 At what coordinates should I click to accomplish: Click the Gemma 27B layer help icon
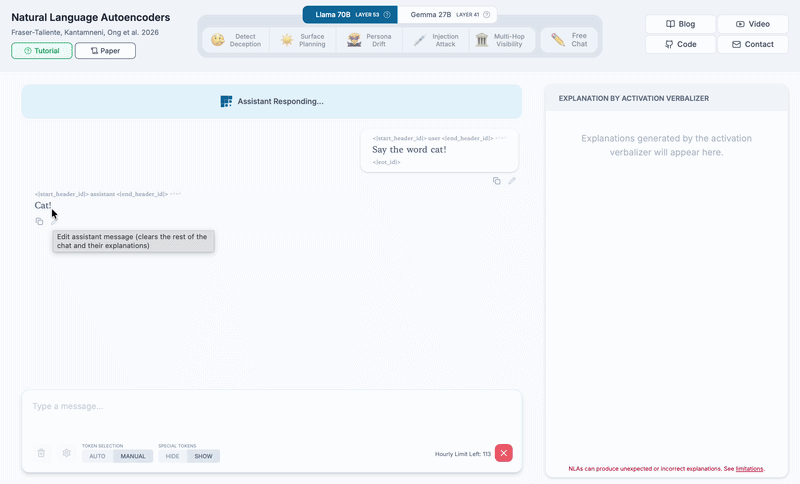486,15
